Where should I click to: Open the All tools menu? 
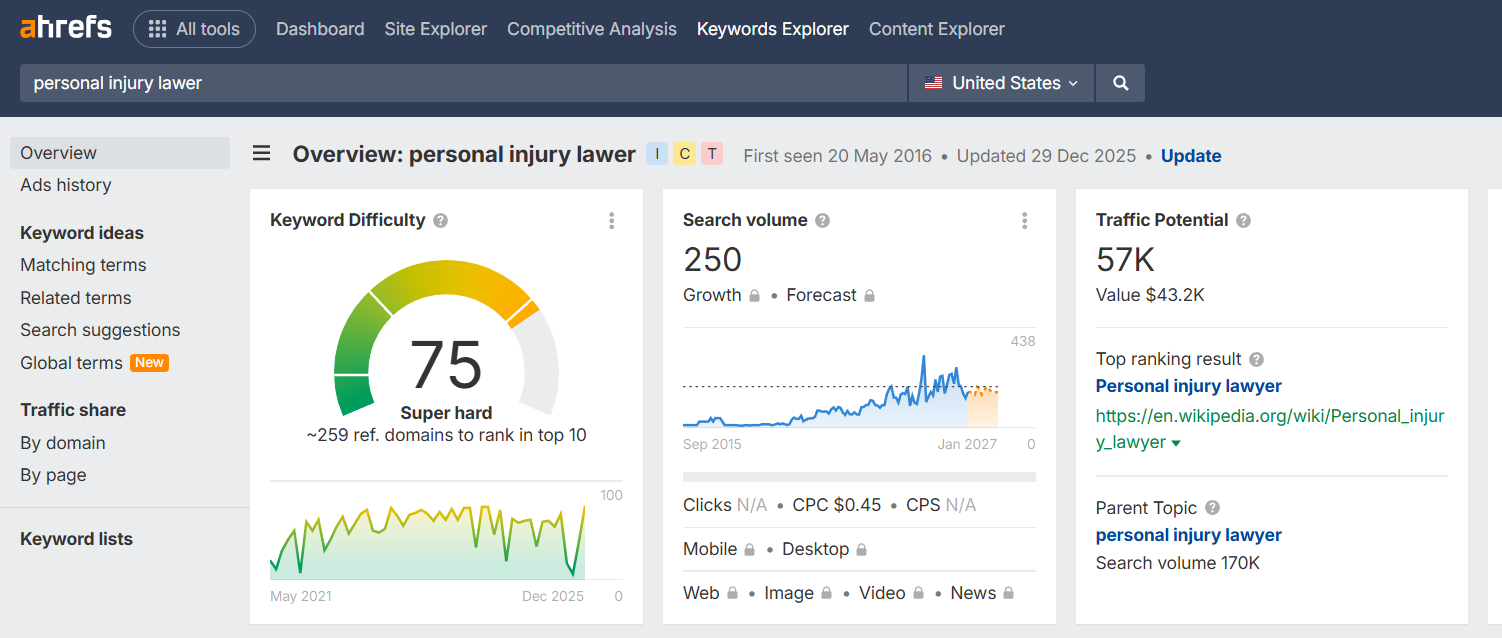[x=194, y=29]
